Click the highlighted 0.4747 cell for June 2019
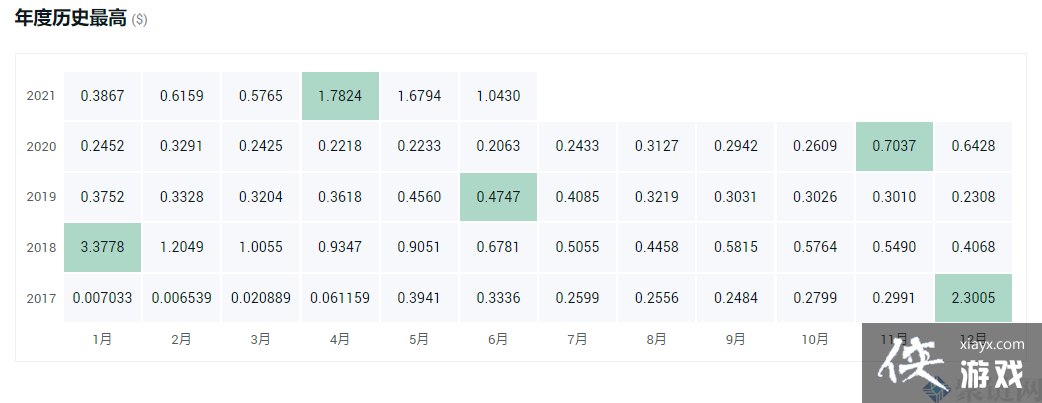Image resolution: width=1042 pixels, height=403 pixels. point(498,197)
